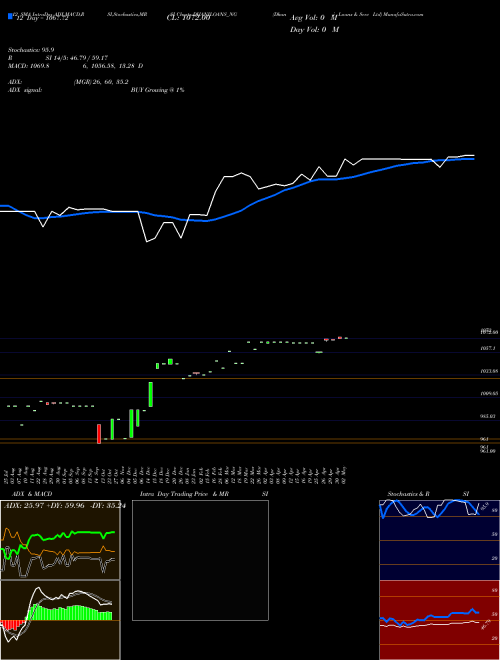Click the 1009.65 price axis label
The width and height of the screenshot is (500, 660).
(x=489, y=393)
